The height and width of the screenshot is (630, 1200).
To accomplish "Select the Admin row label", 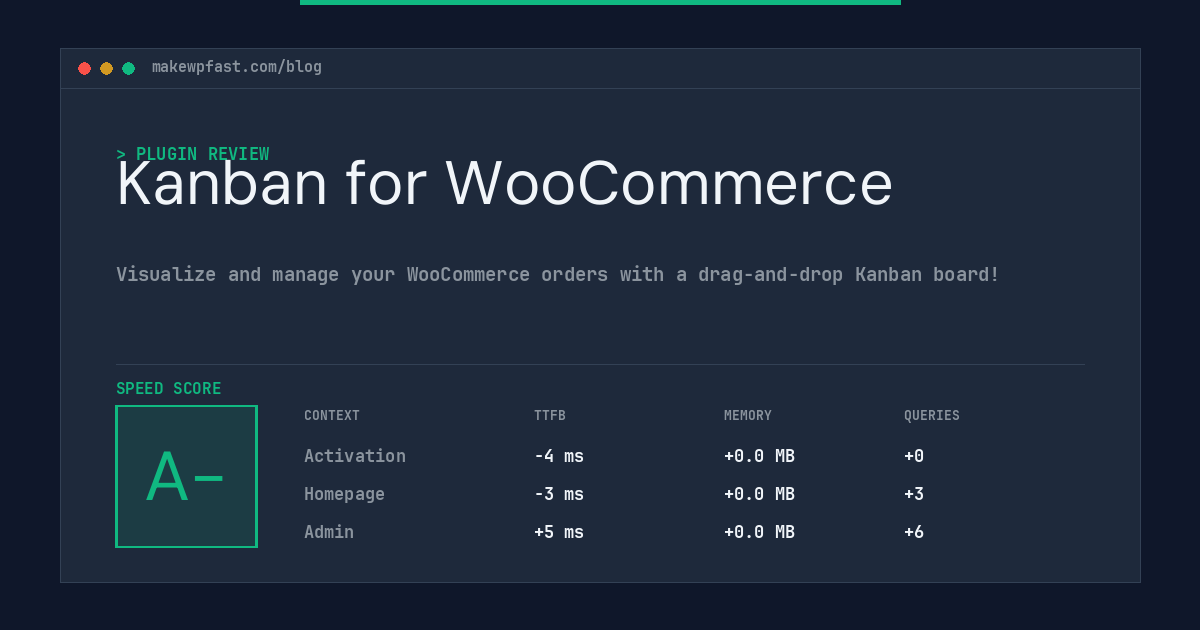I will (x=329, y=532).
